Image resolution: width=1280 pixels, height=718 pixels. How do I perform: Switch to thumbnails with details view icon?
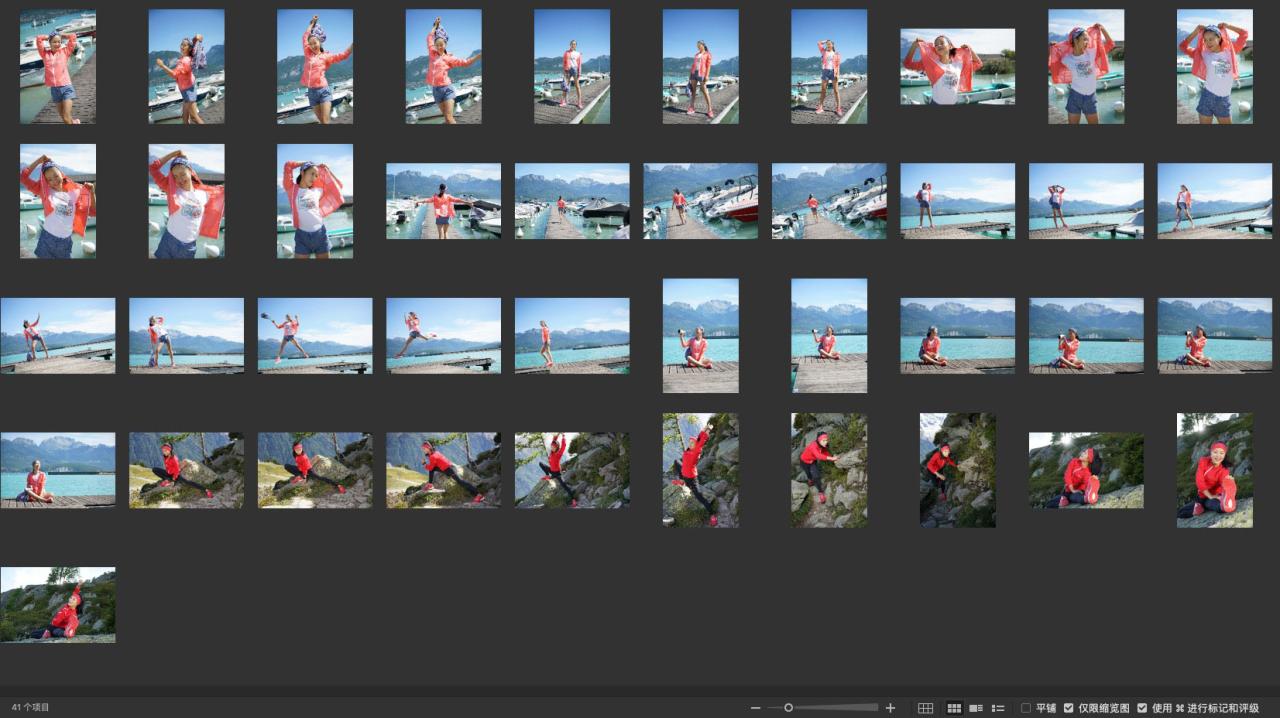point(976,708)
